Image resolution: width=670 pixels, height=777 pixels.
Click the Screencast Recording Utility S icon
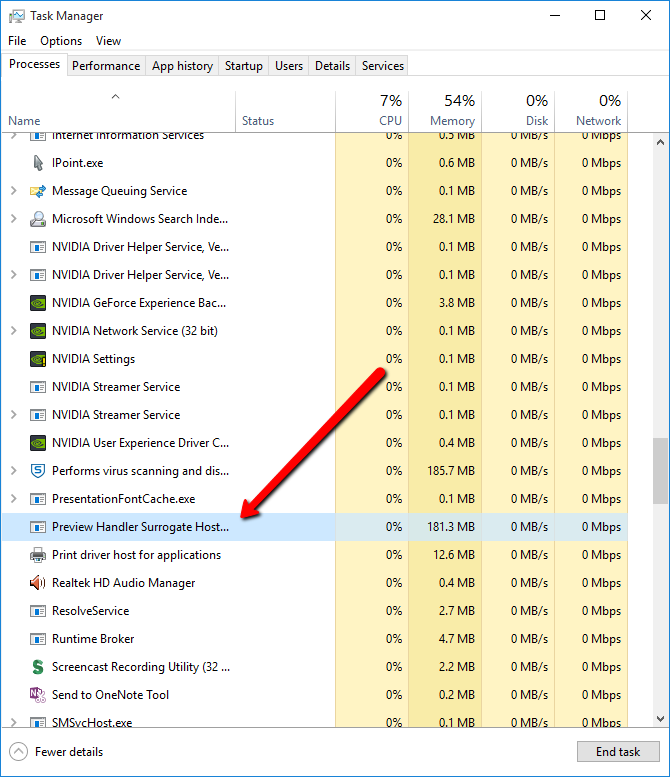pos(38,667)
